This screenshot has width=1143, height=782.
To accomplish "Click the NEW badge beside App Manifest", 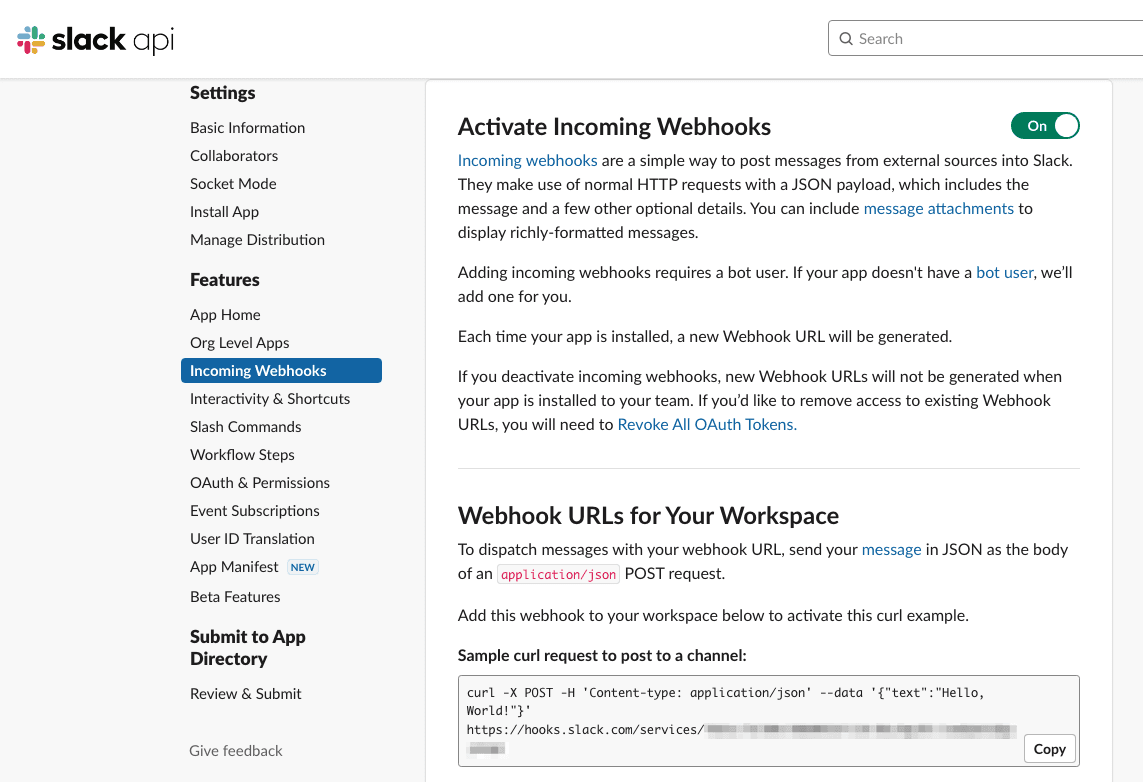I will coord(302,567).
